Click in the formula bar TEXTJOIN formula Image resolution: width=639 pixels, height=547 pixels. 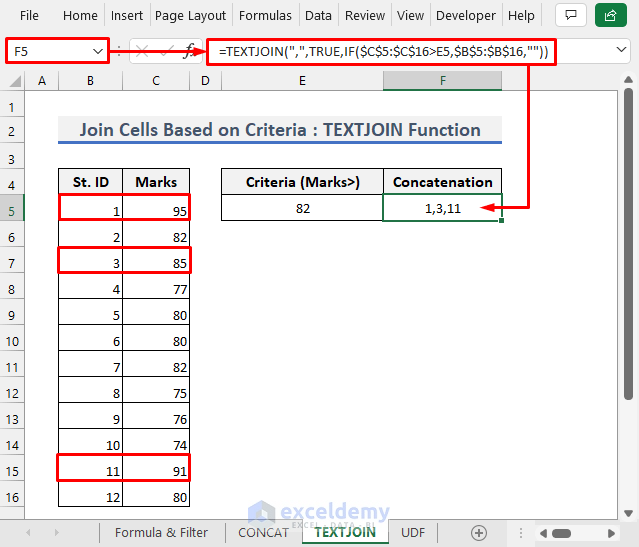tap(383, 52)
